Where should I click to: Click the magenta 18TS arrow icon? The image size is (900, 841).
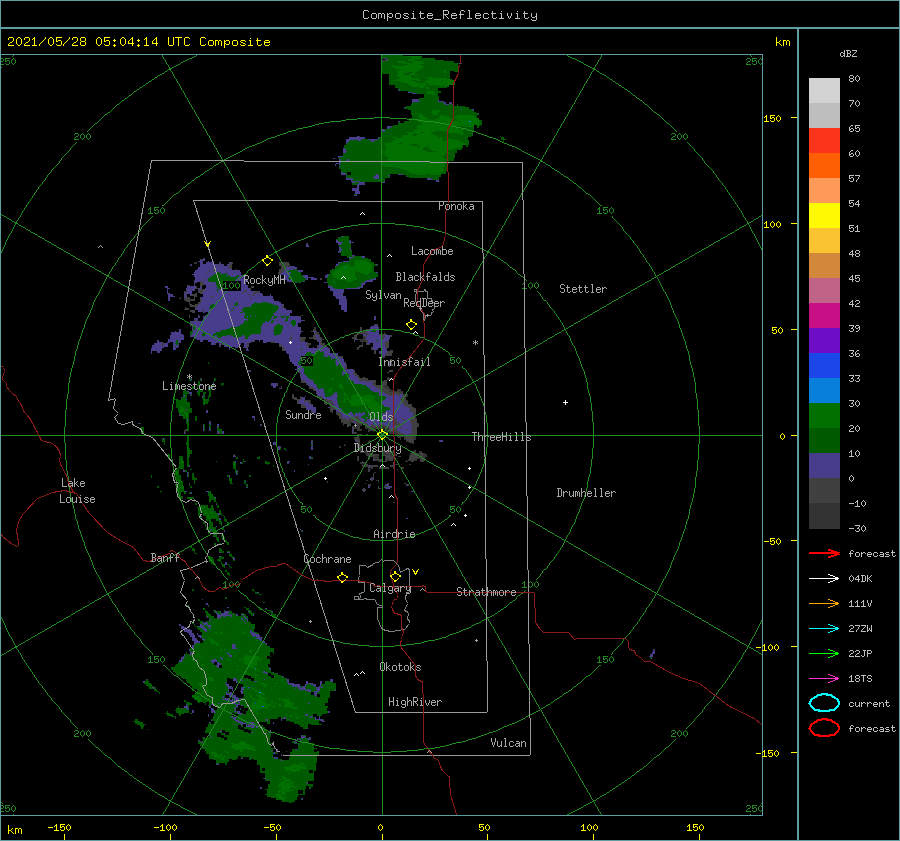click(x=824, y=679)
